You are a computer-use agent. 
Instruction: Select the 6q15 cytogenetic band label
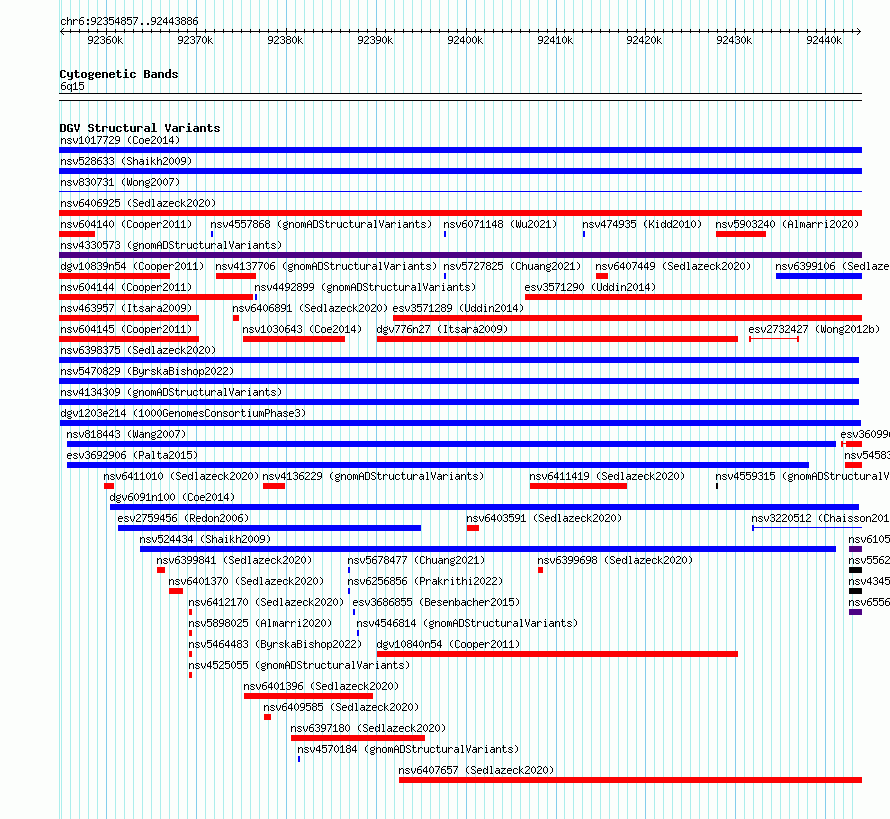click(72, 86)
